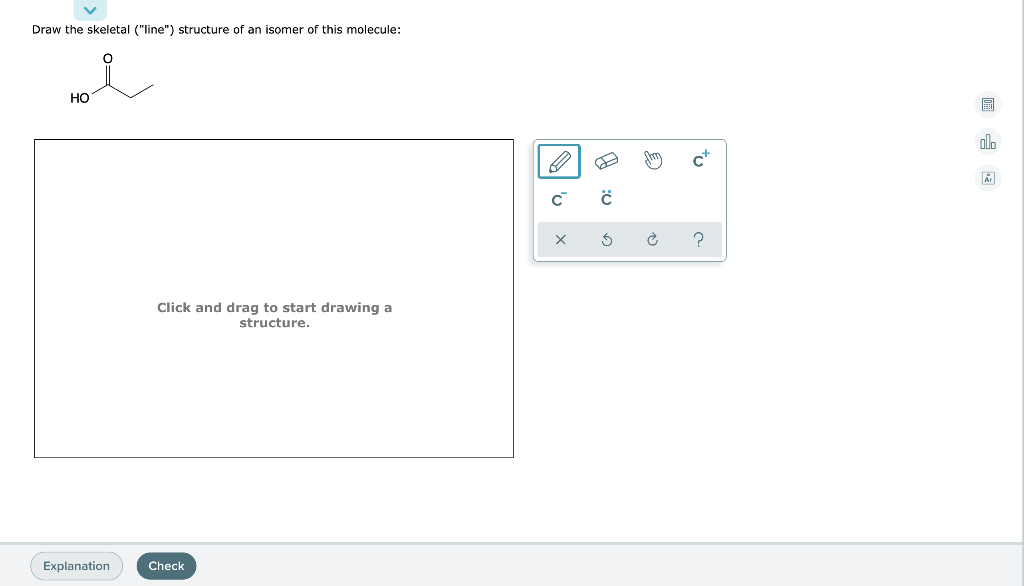Select the C+ positive charge tool
The height and width of the screenshot is (586, 1024).
pos(699,160)
